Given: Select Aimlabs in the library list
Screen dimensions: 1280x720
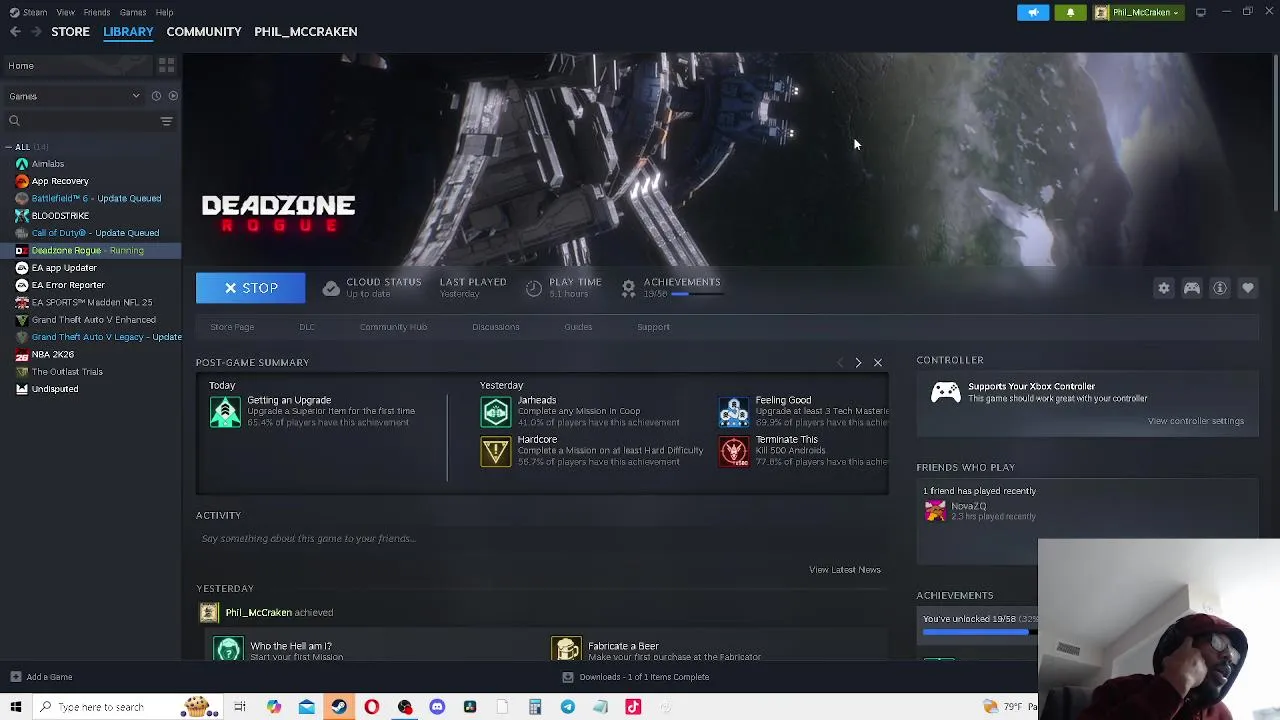Looking at the screenshot, I should pyautogui.click(x=47, y=164).
